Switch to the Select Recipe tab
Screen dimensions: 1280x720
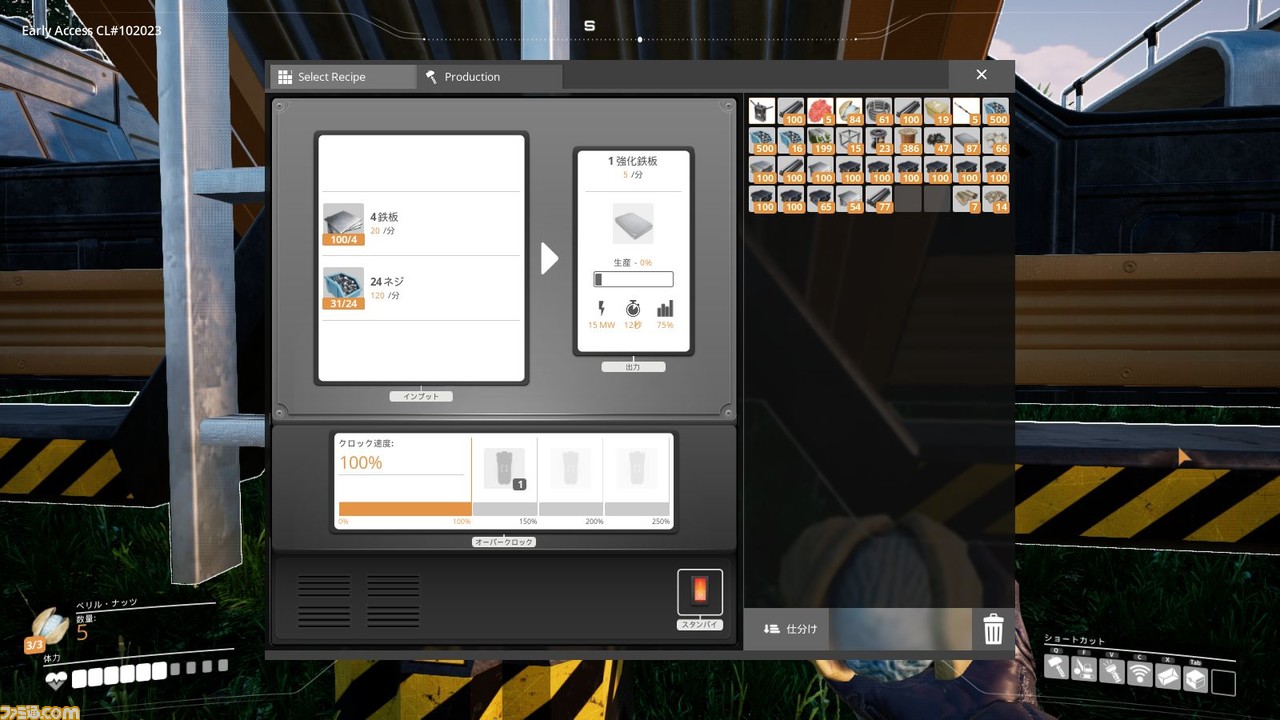tap(342, 77)
